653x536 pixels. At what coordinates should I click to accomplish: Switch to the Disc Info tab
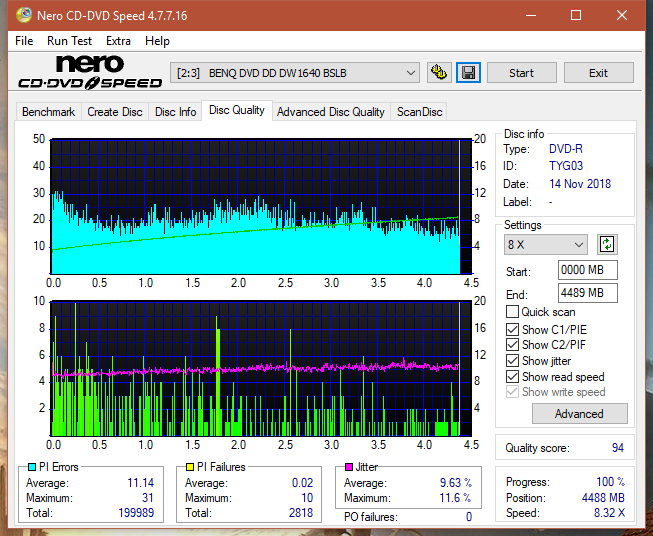tap(175, 112)
